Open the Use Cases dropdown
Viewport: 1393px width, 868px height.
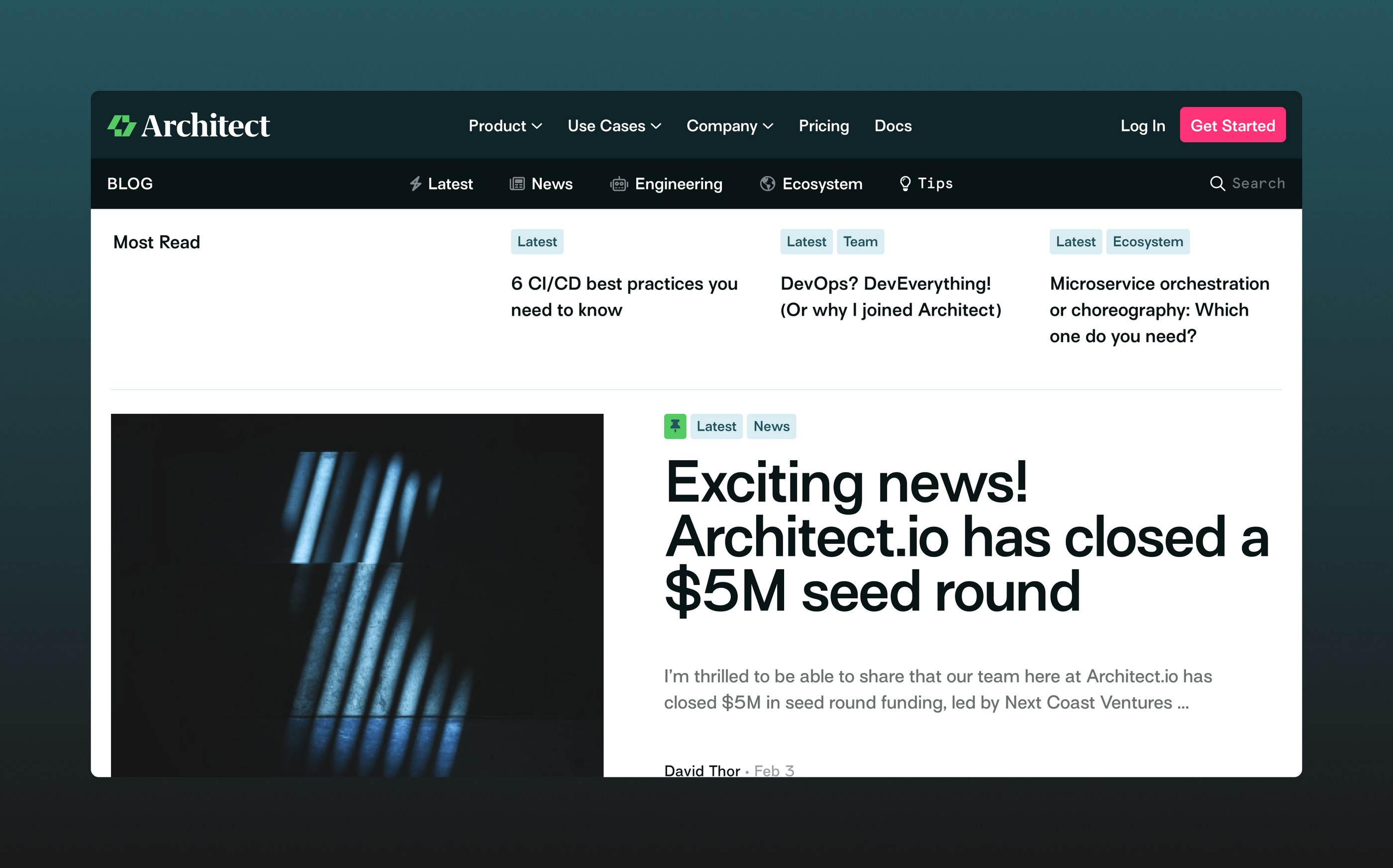click(614, 126)
